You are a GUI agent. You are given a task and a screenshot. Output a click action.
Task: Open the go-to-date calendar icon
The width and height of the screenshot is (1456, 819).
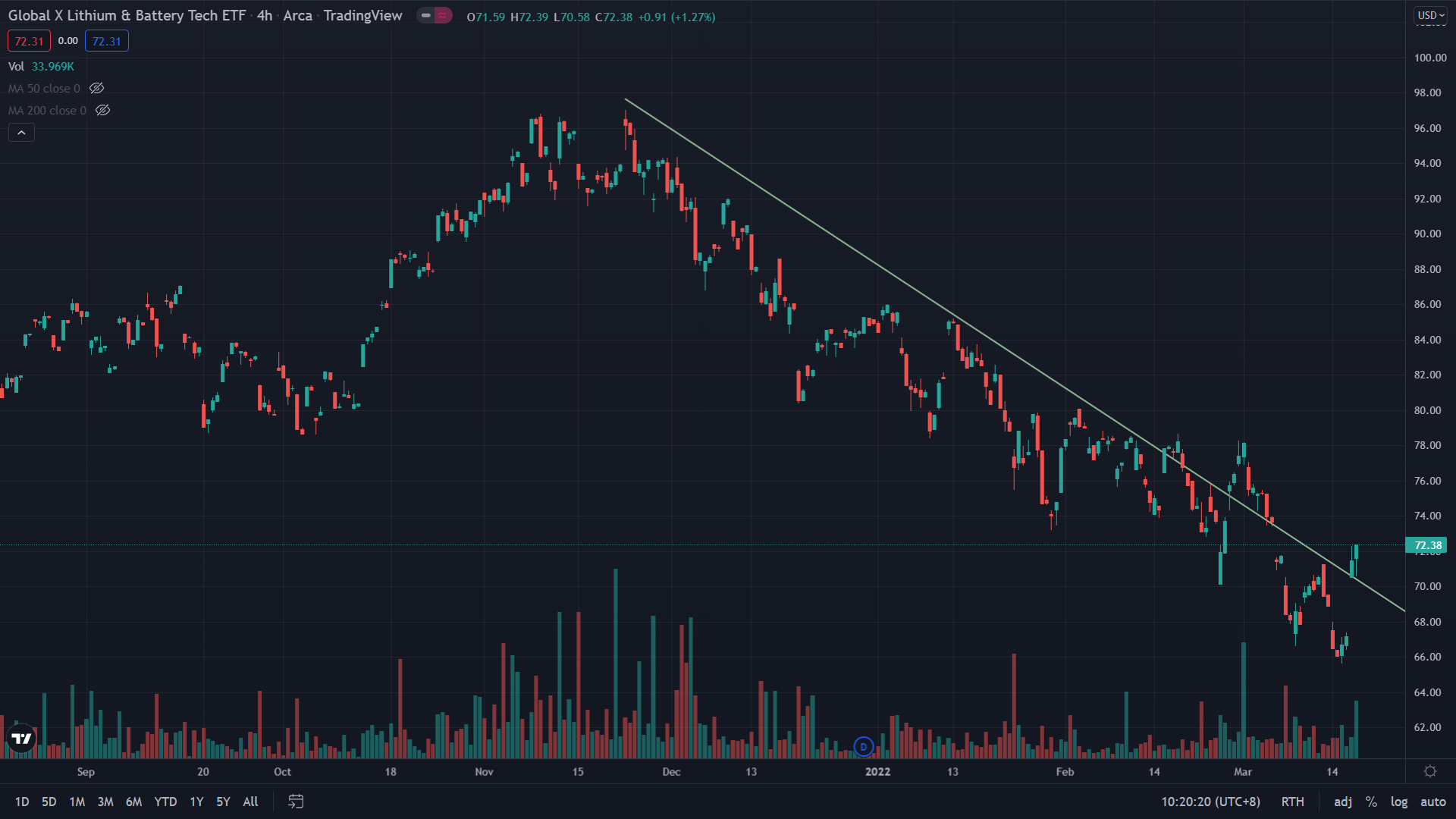pos(296,802)
